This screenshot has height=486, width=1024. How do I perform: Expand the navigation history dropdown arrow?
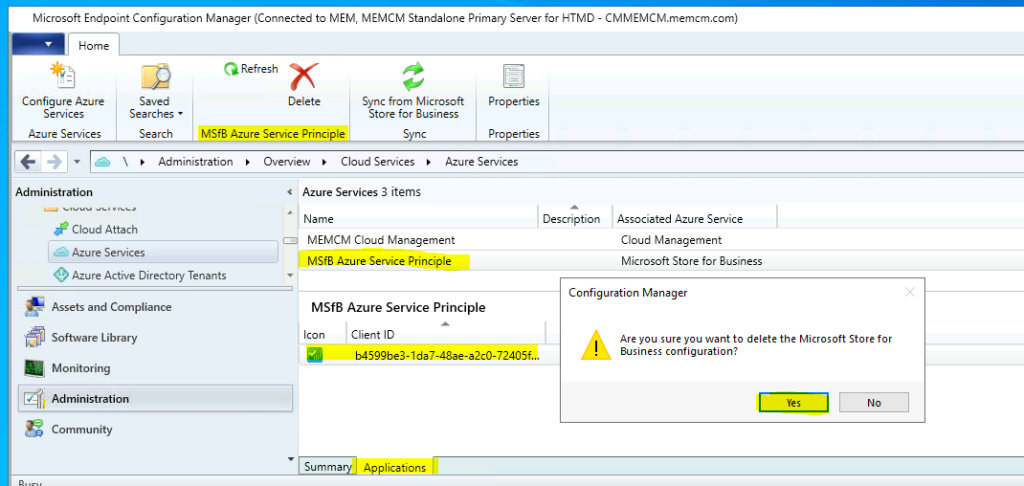(x=76, y=161)
